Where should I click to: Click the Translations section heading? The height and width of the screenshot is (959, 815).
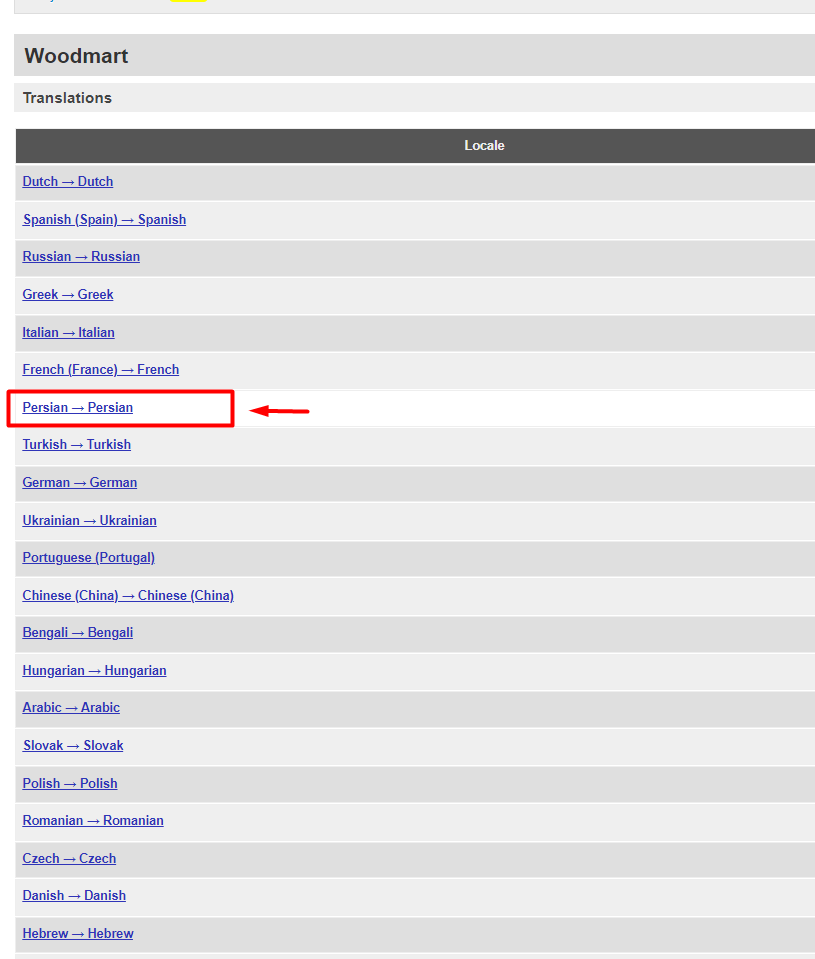(x=67, y=98)
